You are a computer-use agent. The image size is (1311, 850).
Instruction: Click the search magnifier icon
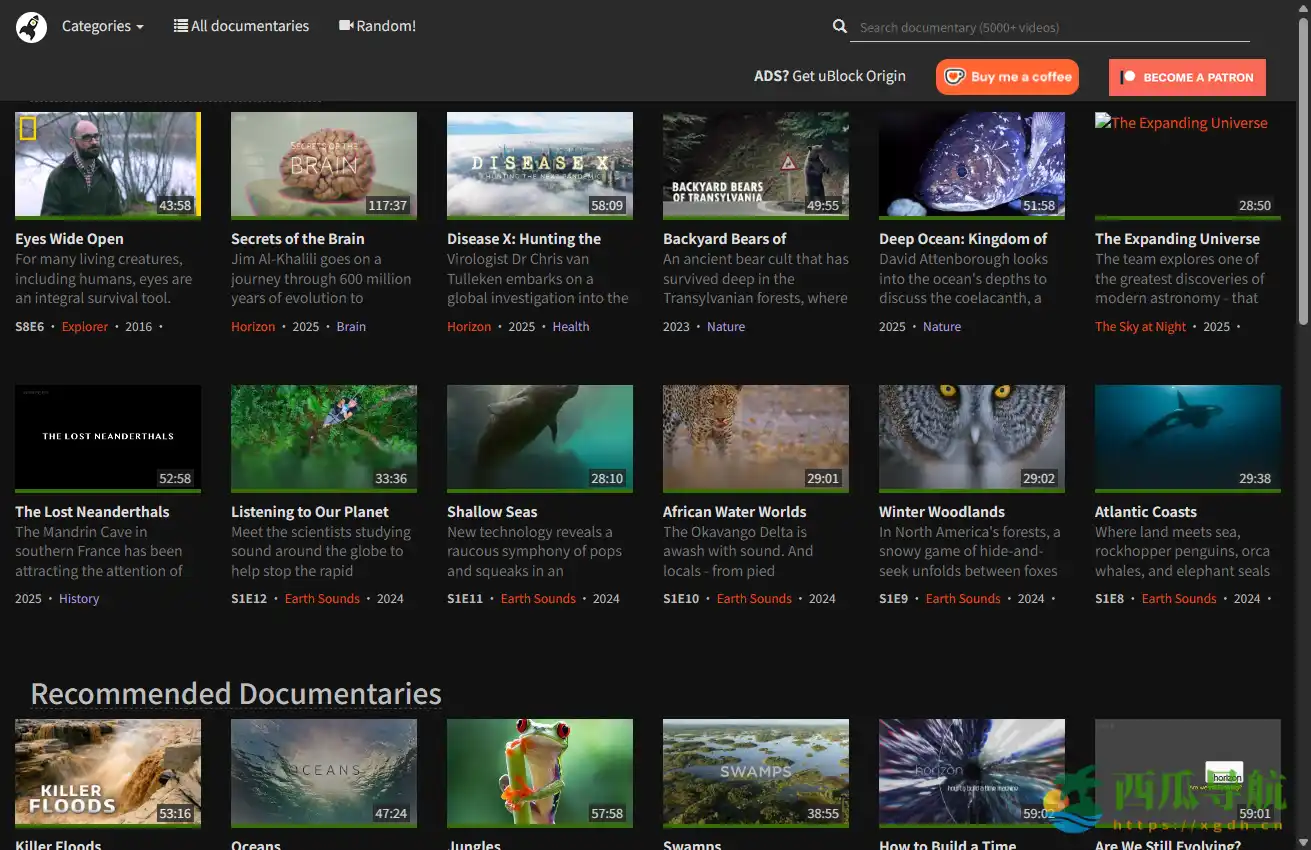(x=840, y=27)
